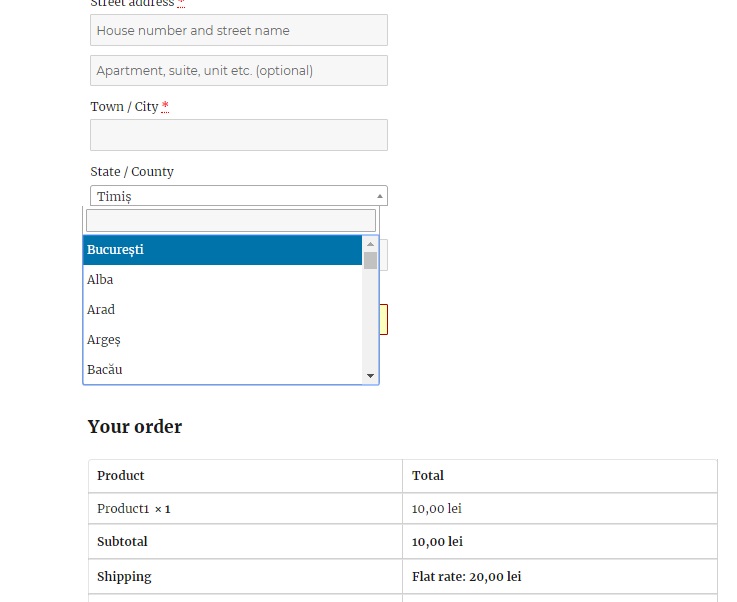Choose Bacău in the county list
Screen dimensions: 737x602
click(x=222, y=370)
